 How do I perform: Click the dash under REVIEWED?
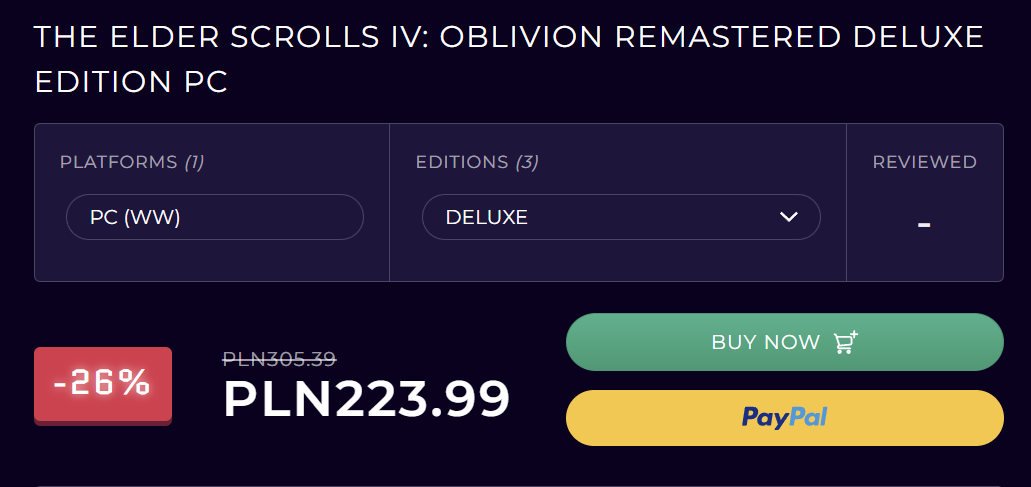click(924, 223)
